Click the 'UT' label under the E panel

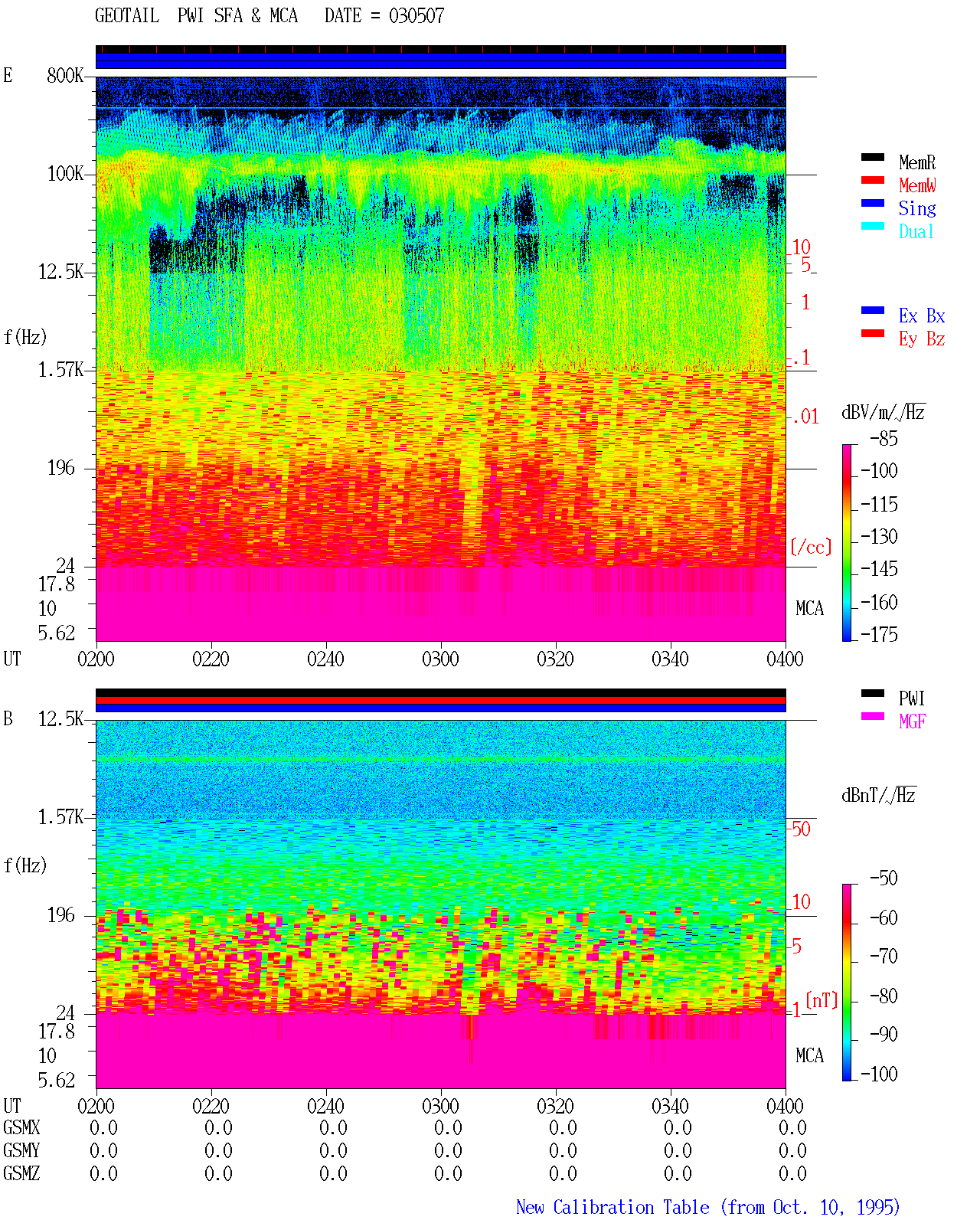12,659
